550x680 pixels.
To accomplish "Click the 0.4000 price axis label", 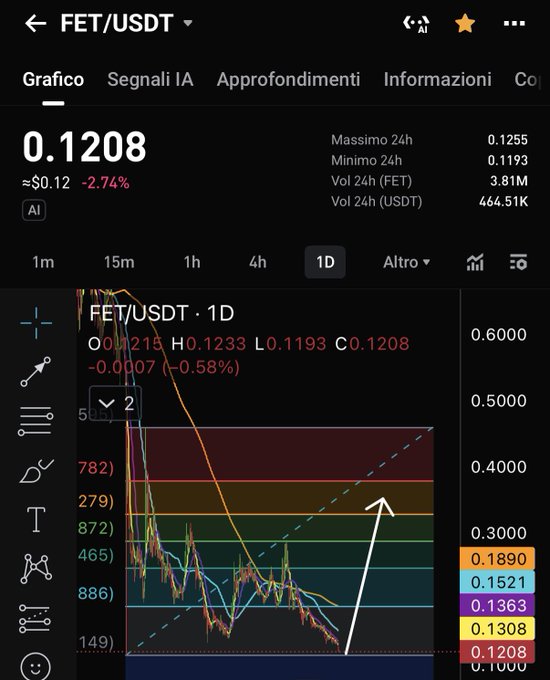I will (499, 467).
